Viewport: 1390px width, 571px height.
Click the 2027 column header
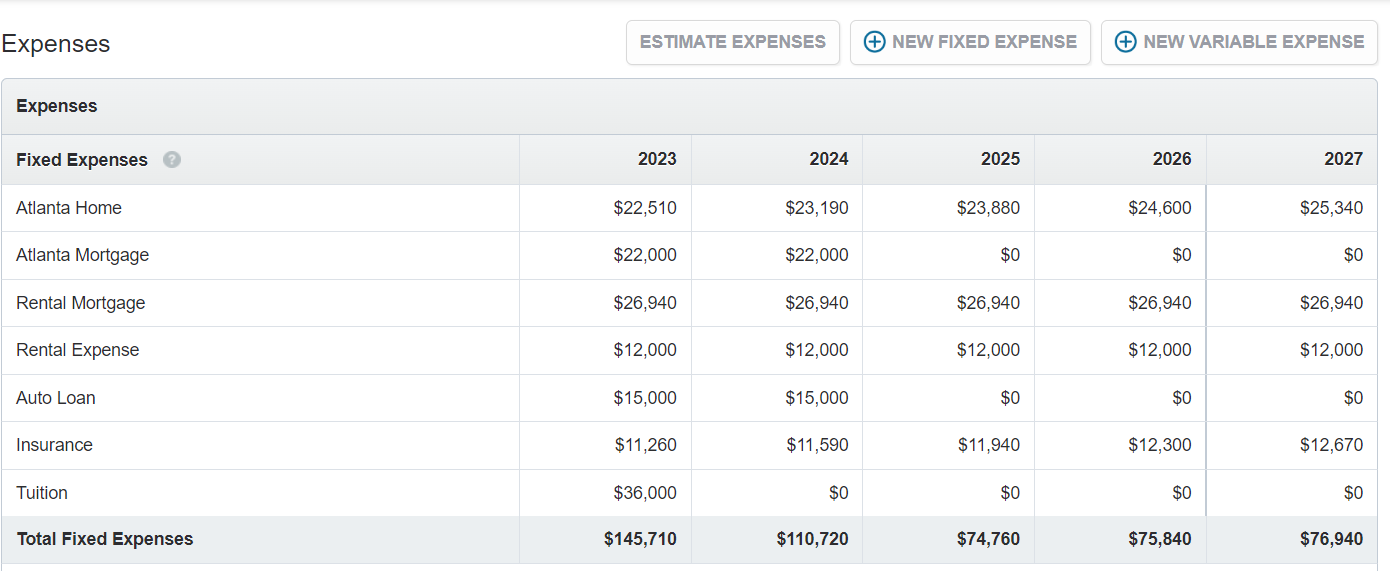click(1343, 159)
